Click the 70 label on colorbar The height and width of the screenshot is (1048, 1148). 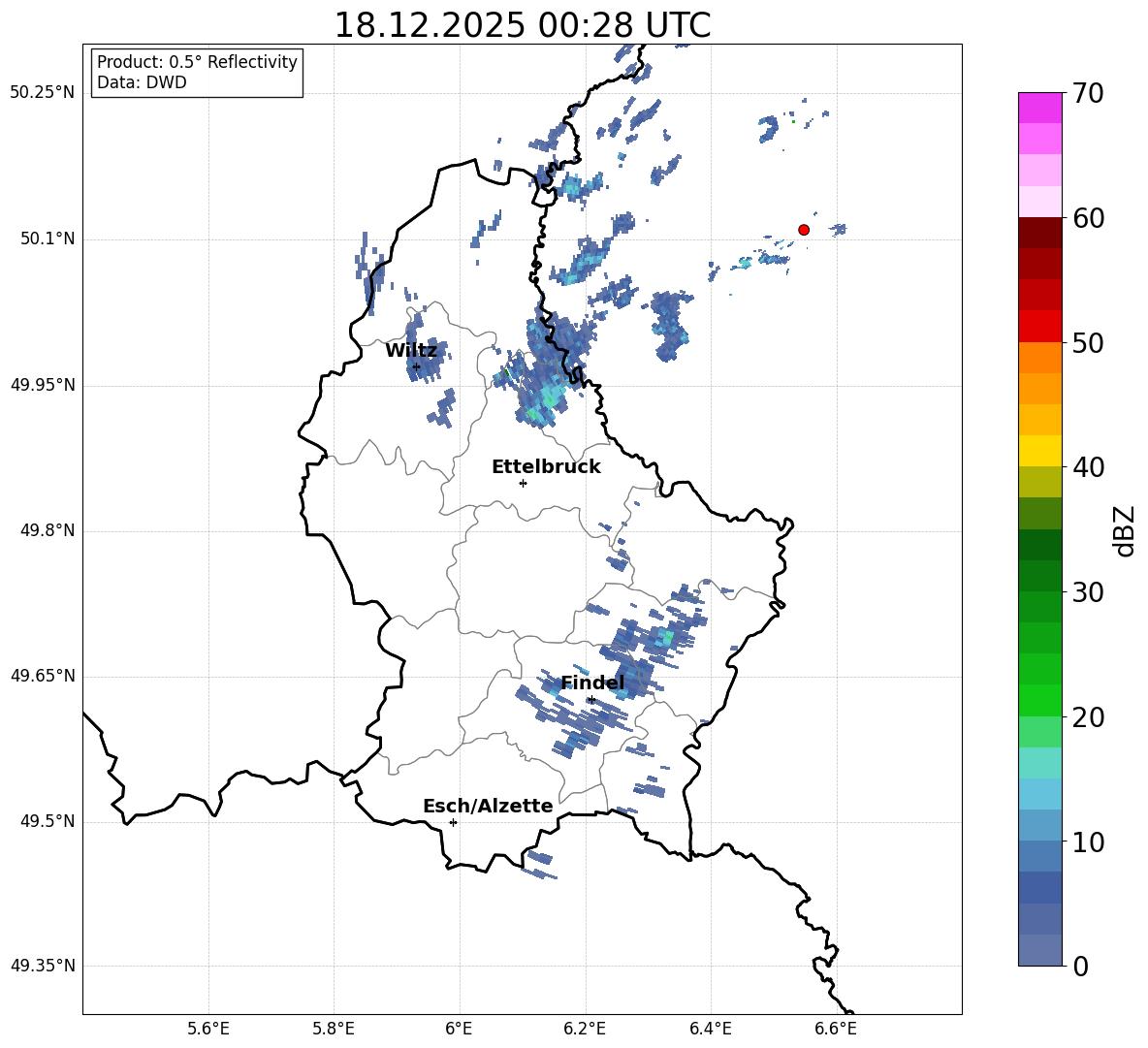[x=1087, y=93]
